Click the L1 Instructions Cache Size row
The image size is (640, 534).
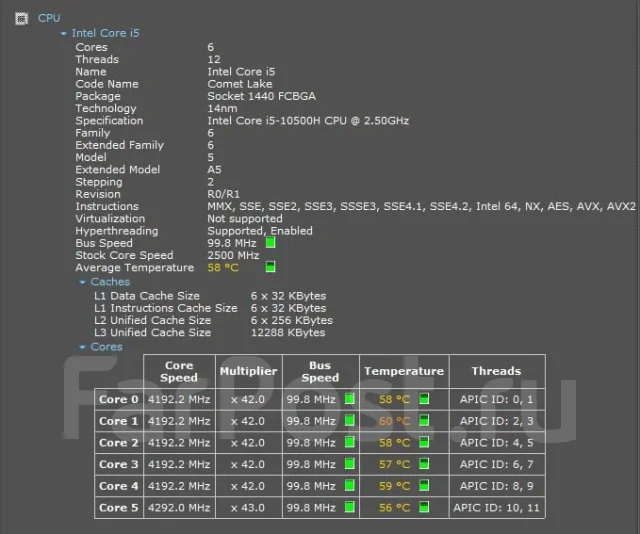[210, 308]
